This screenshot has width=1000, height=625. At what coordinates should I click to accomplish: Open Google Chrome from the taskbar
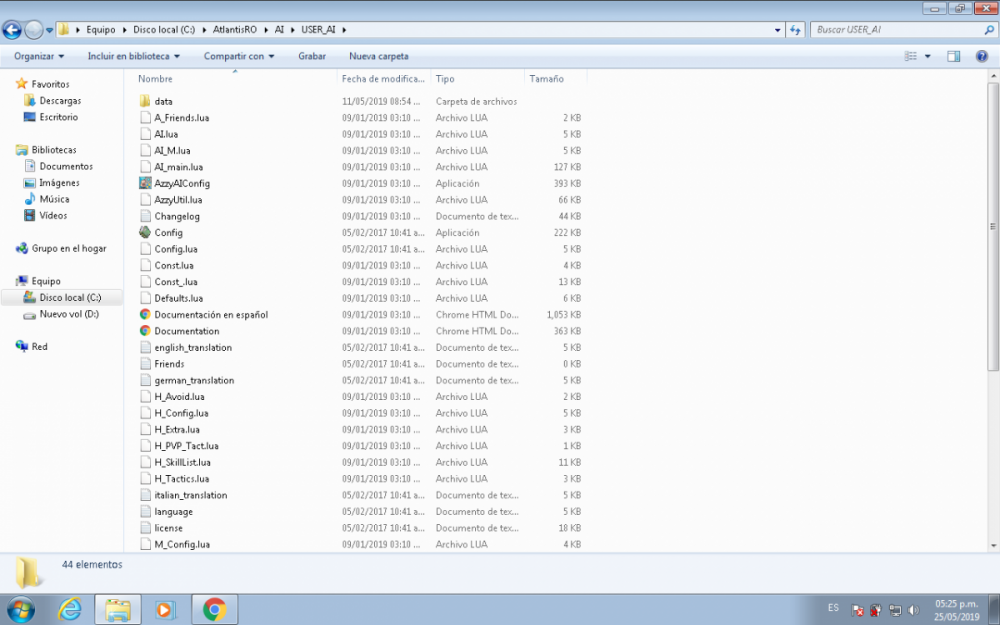(214, 608)
